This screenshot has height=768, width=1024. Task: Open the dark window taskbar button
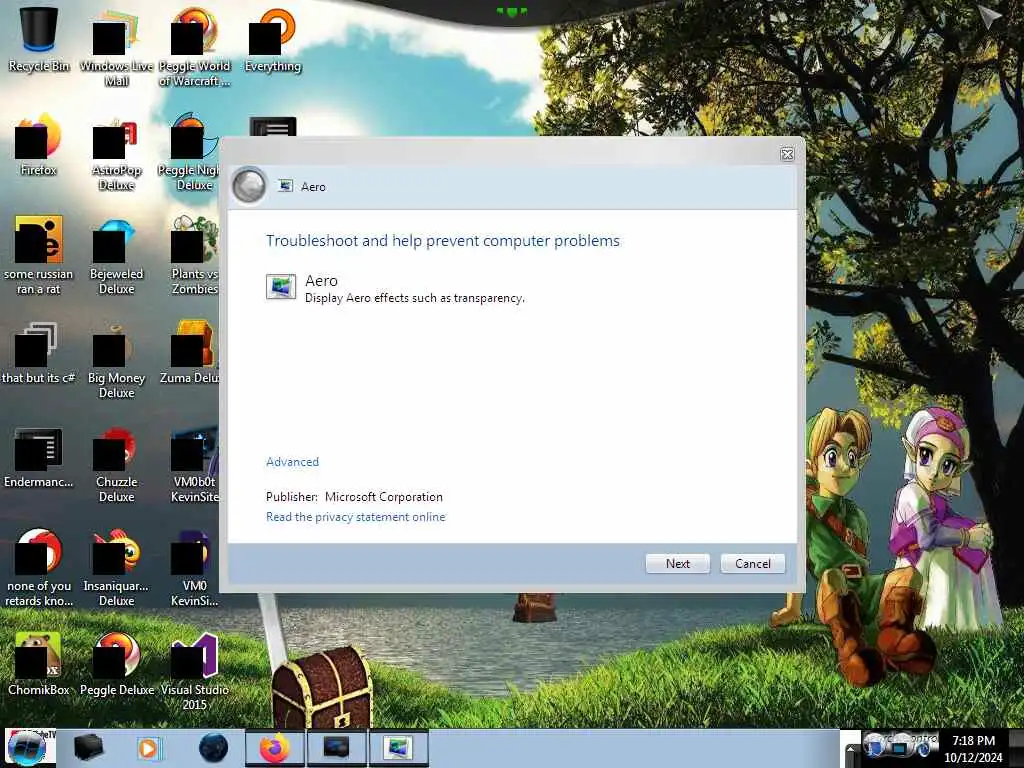pos(336,748)
